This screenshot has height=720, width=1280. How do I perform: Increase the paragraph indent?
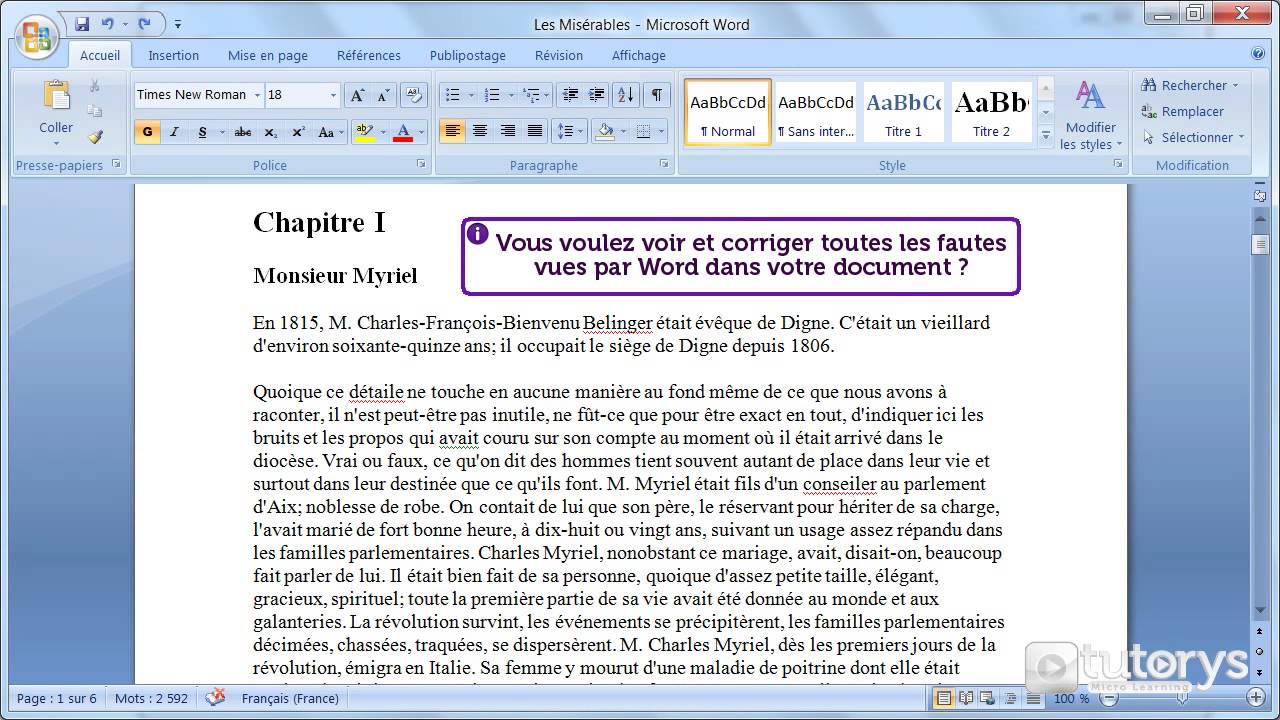[x=596, y=95]
